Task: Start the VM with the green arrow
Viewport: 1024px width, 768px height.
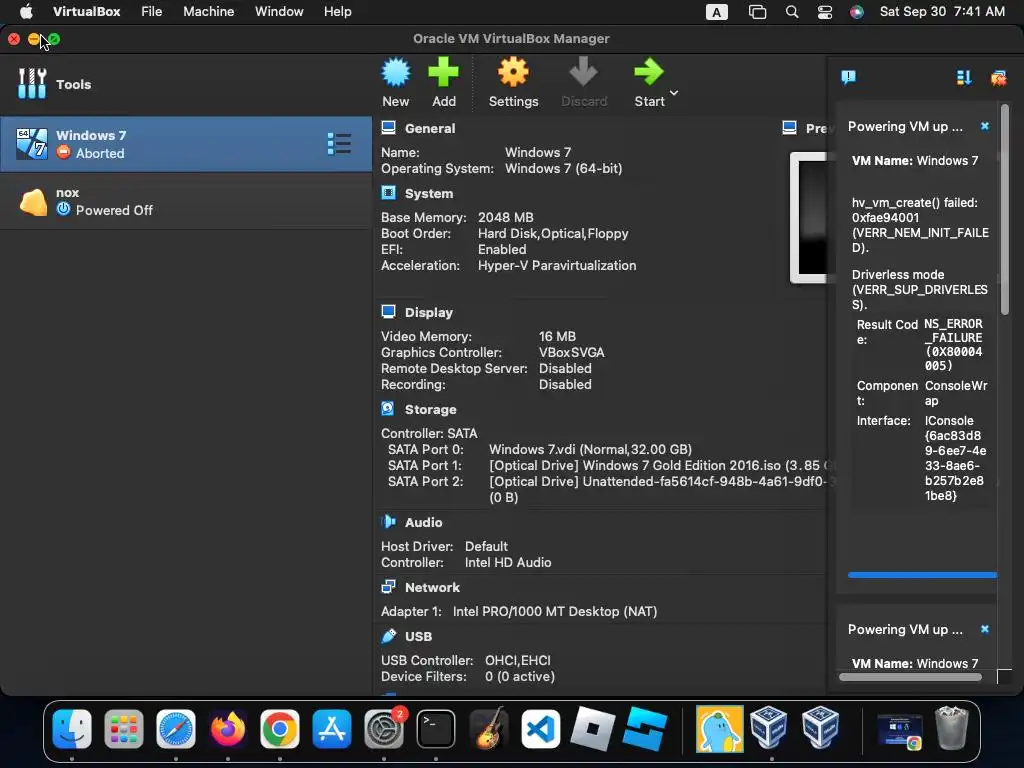Action: 649,82
